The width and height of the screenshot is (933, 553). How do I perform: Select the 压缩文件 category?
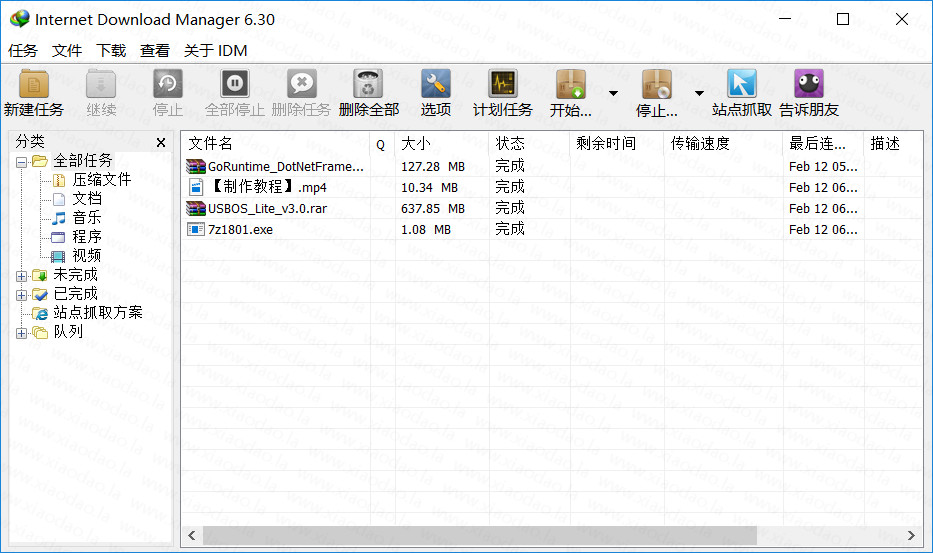tap(102, 180)
